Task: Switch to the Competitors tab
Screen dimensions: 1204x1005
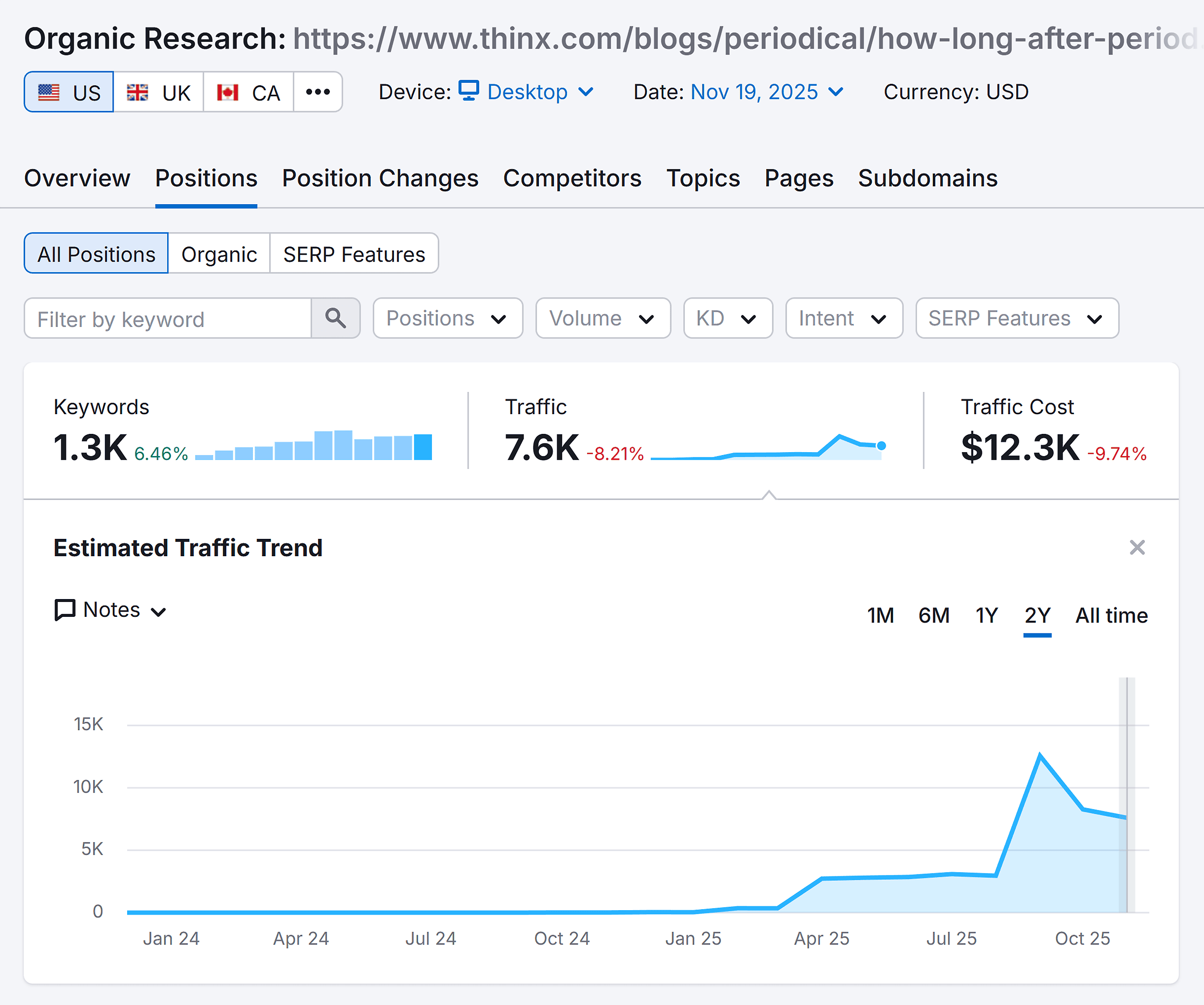Action: 572,178
